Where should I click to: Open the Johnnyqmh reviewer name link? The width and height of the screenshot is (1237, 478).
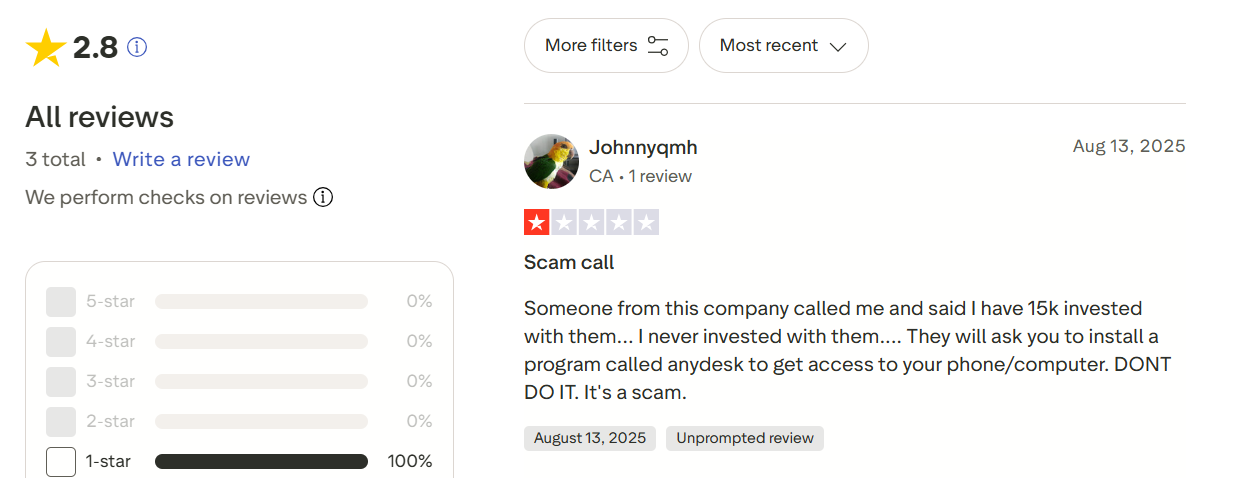[643, 147]
